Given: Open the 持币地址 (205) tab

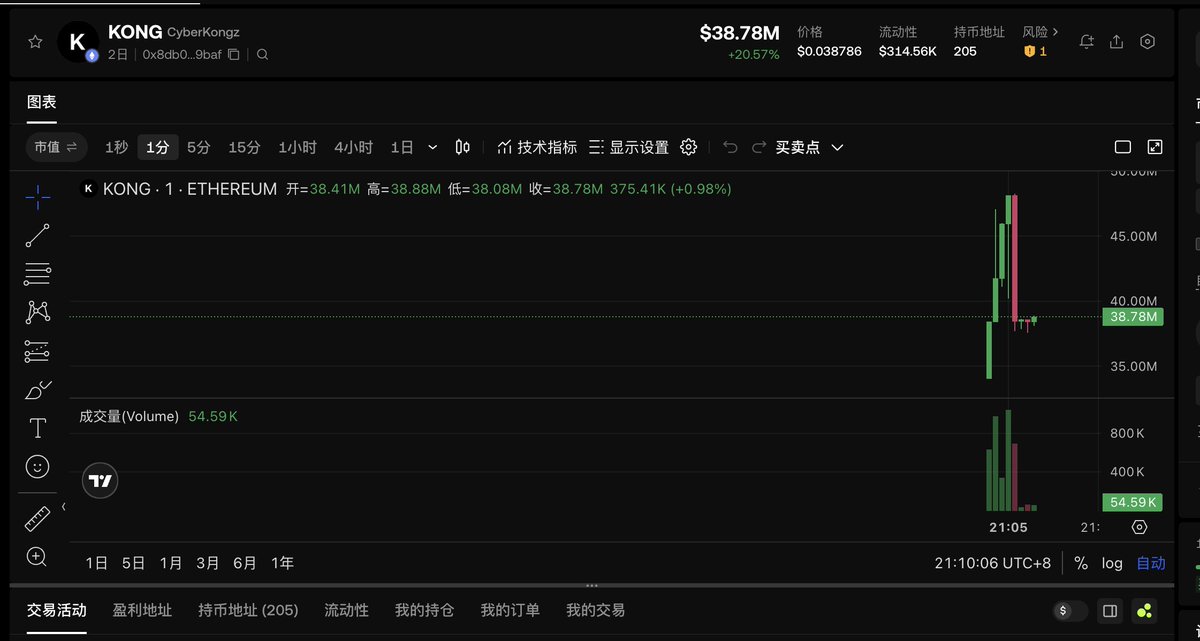Looking at the screenshot, I should [248, 610].
